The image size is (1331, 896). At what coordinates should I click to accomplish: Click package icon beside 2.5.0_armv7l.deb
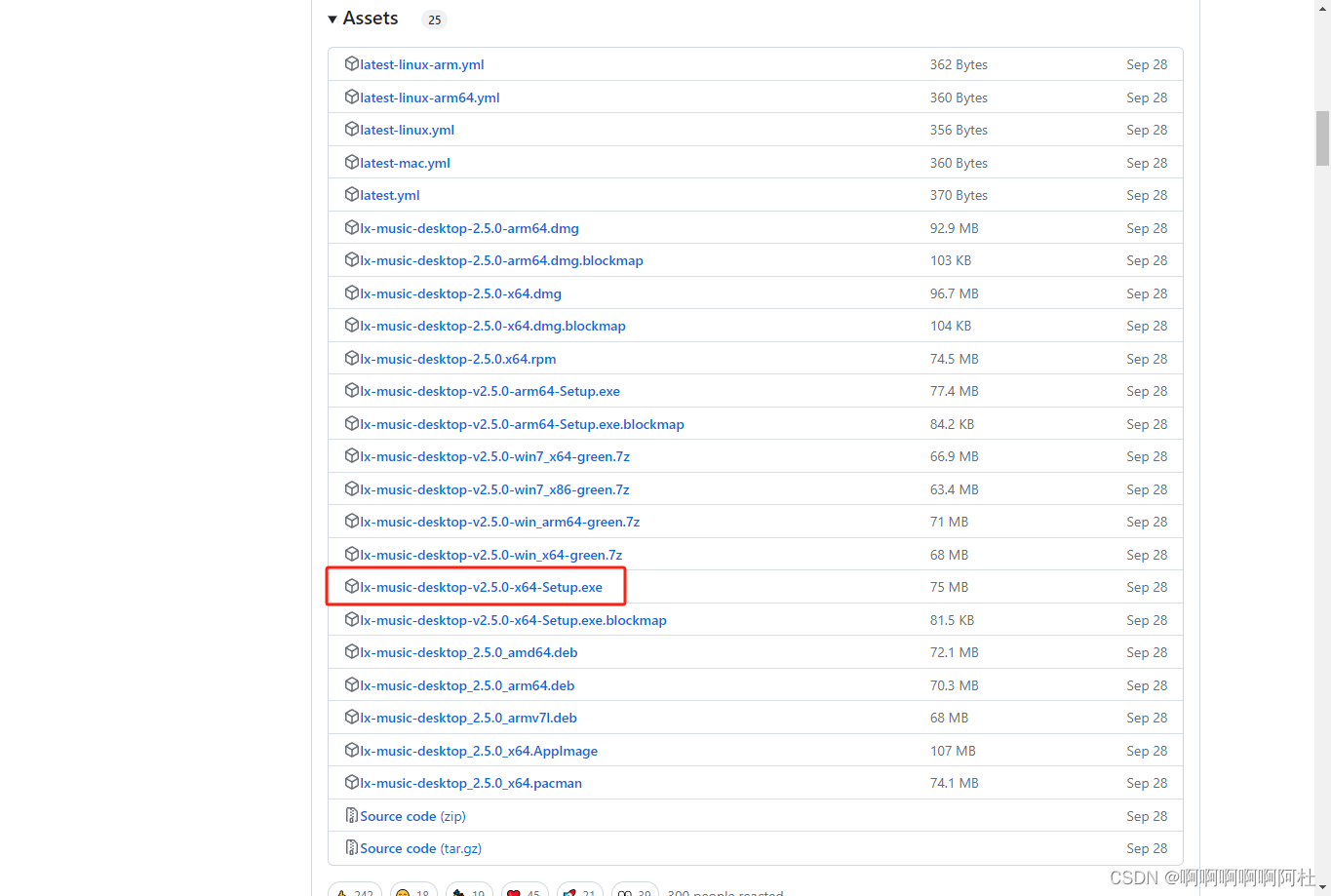tap(352, 717)
